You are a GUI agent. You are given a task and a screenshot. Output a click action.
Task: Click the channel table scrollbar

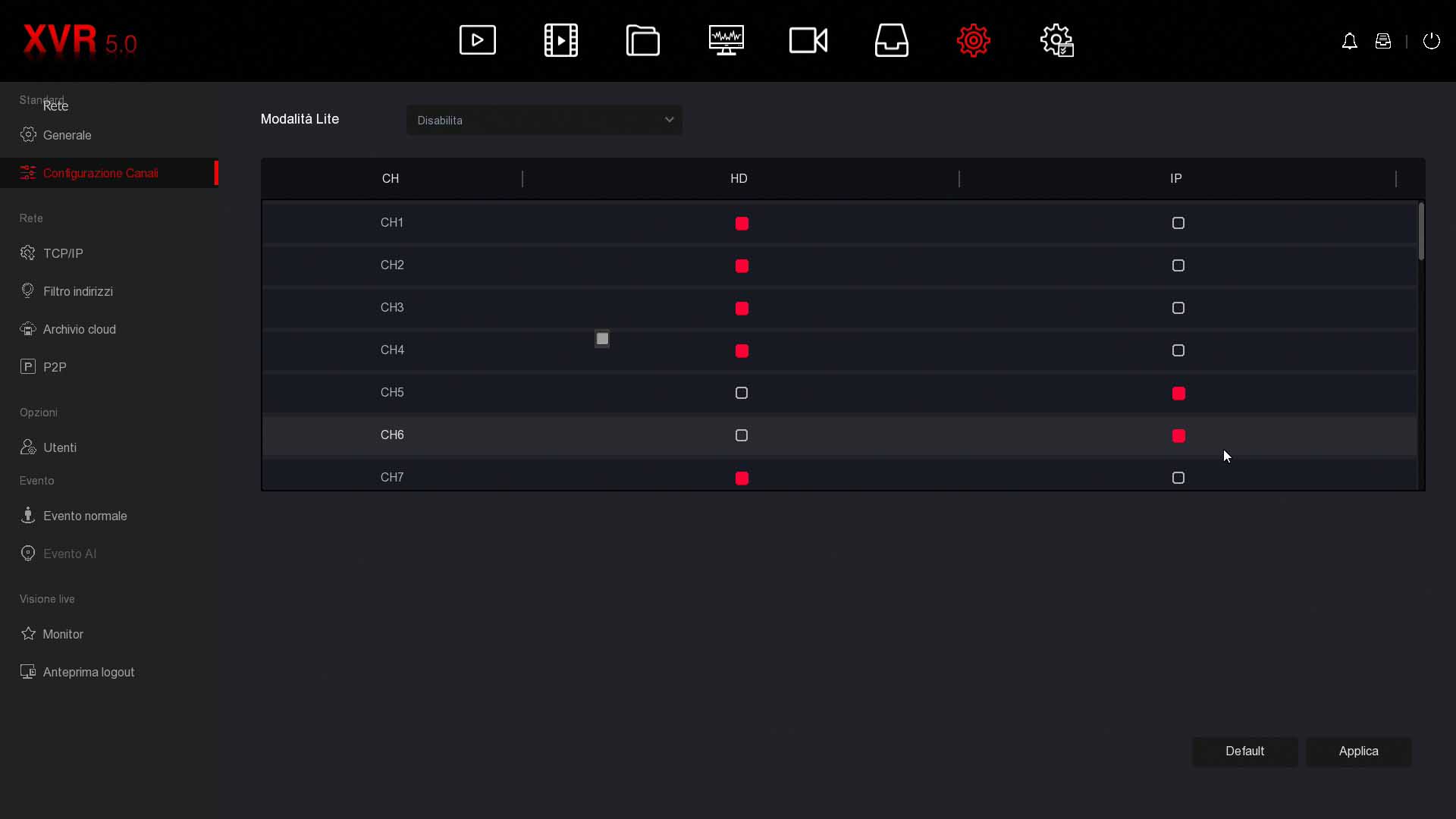pyautogui.click(x=1421, y=232)
